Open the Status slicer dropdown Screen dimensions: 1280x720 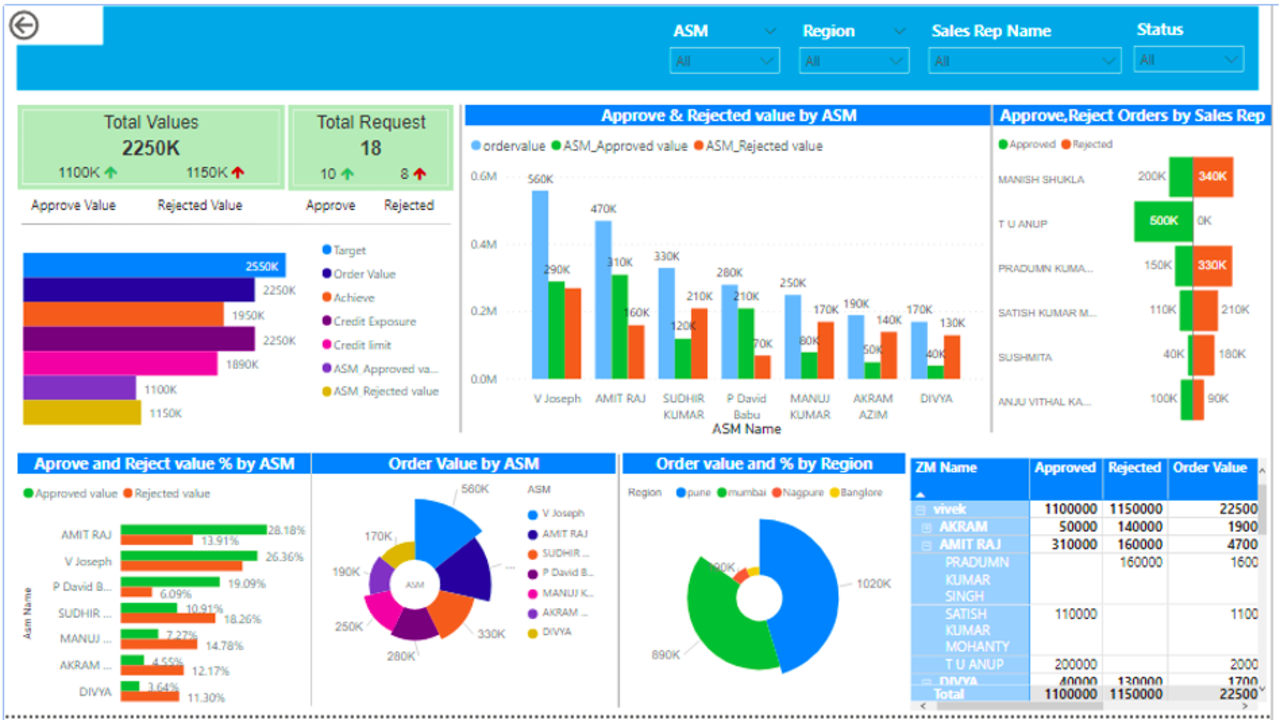1189,60
